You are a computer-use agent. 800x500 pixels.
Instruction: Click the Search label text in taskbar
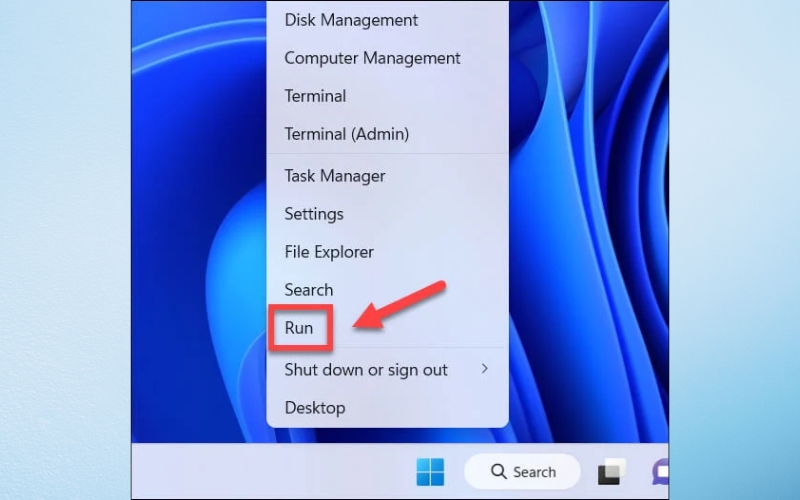pyautogui.click(x=534, y=472)
